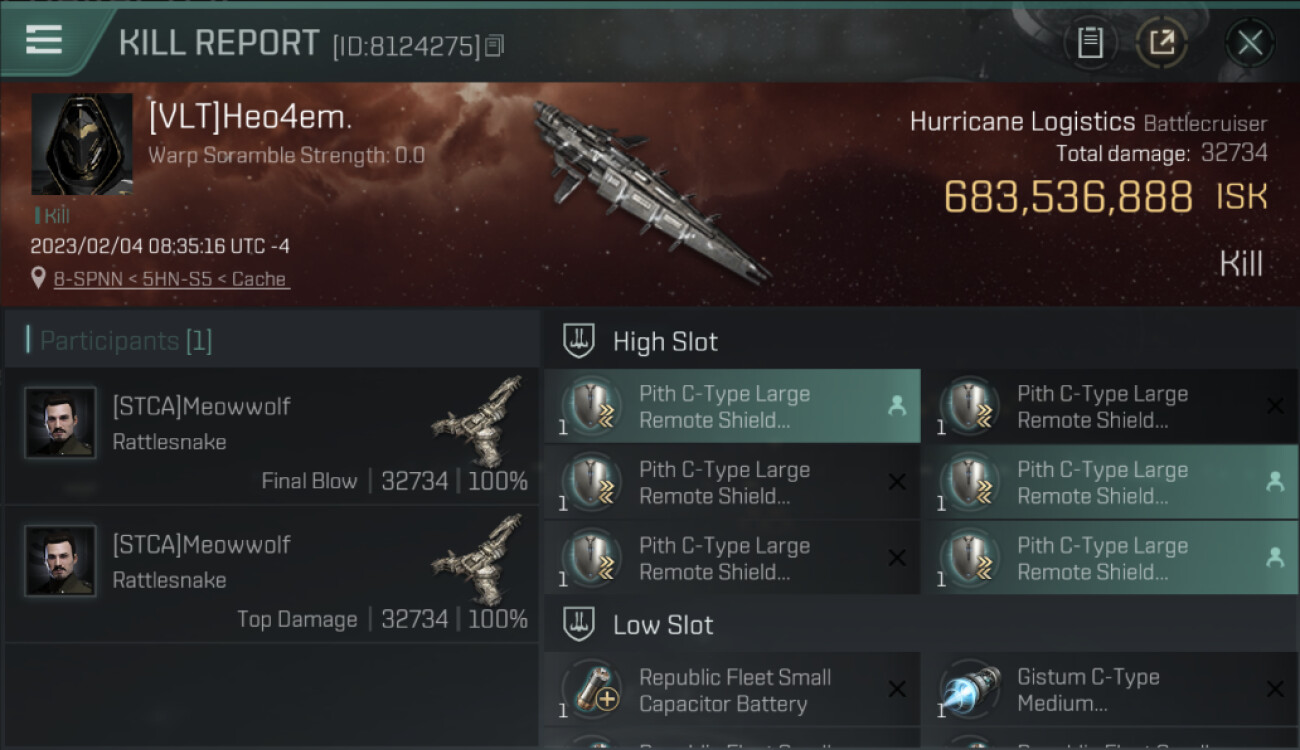The width and height of the screenshot is (1300, 750).
Task: Click the location pin icon
Action: tap(39, 278)
